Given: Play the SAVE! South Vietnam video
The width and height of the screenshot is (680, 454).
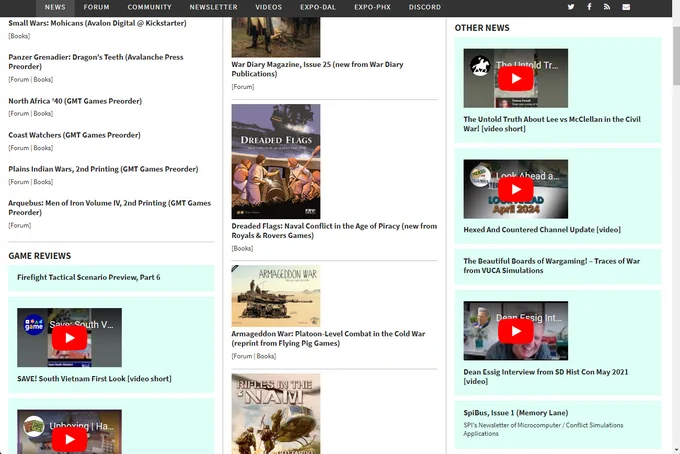Looking at the screenshot, I should pyautogui.click(x=69, y=338).
